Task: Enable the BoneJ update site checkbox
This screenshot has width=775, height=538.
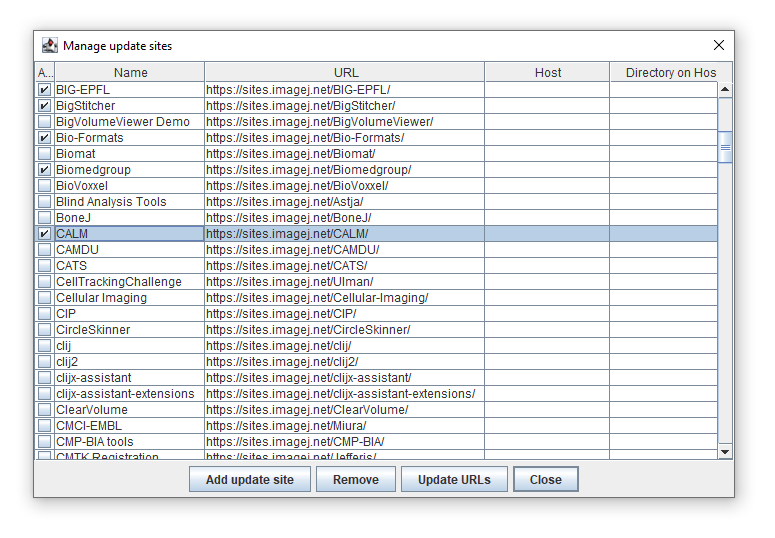Action: click(44, 218)
